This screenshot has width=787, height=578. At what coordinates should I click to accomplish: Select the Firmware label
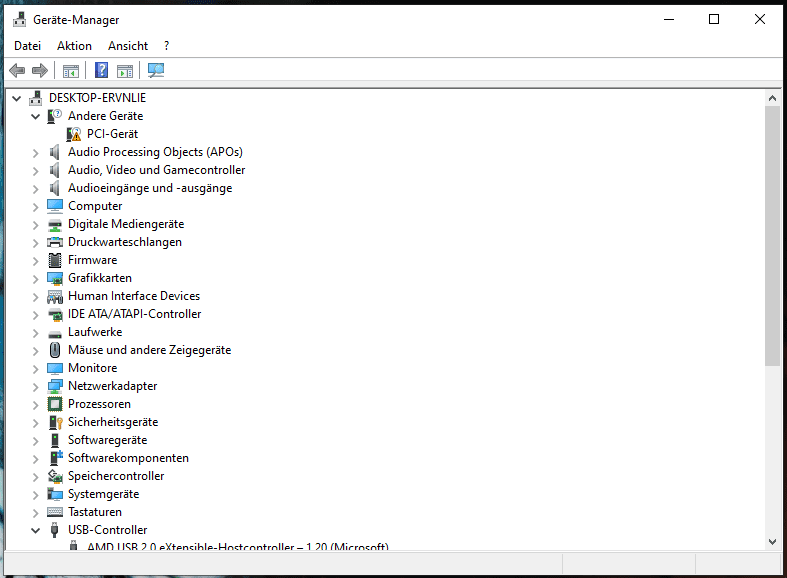(92, 260)
